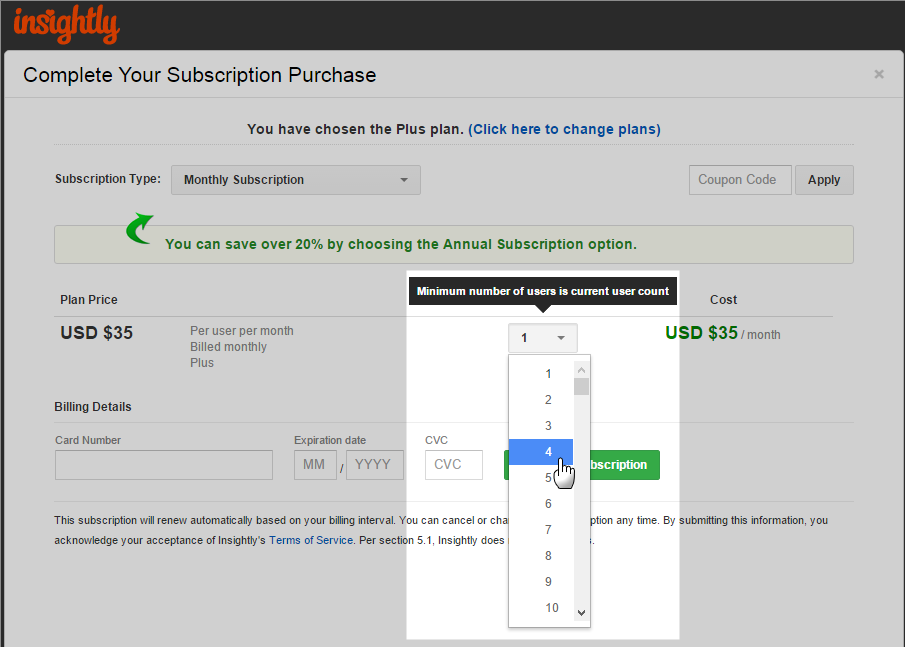Select 2 users from the list
The image size is (905, 647).
[x=541, y=400]
